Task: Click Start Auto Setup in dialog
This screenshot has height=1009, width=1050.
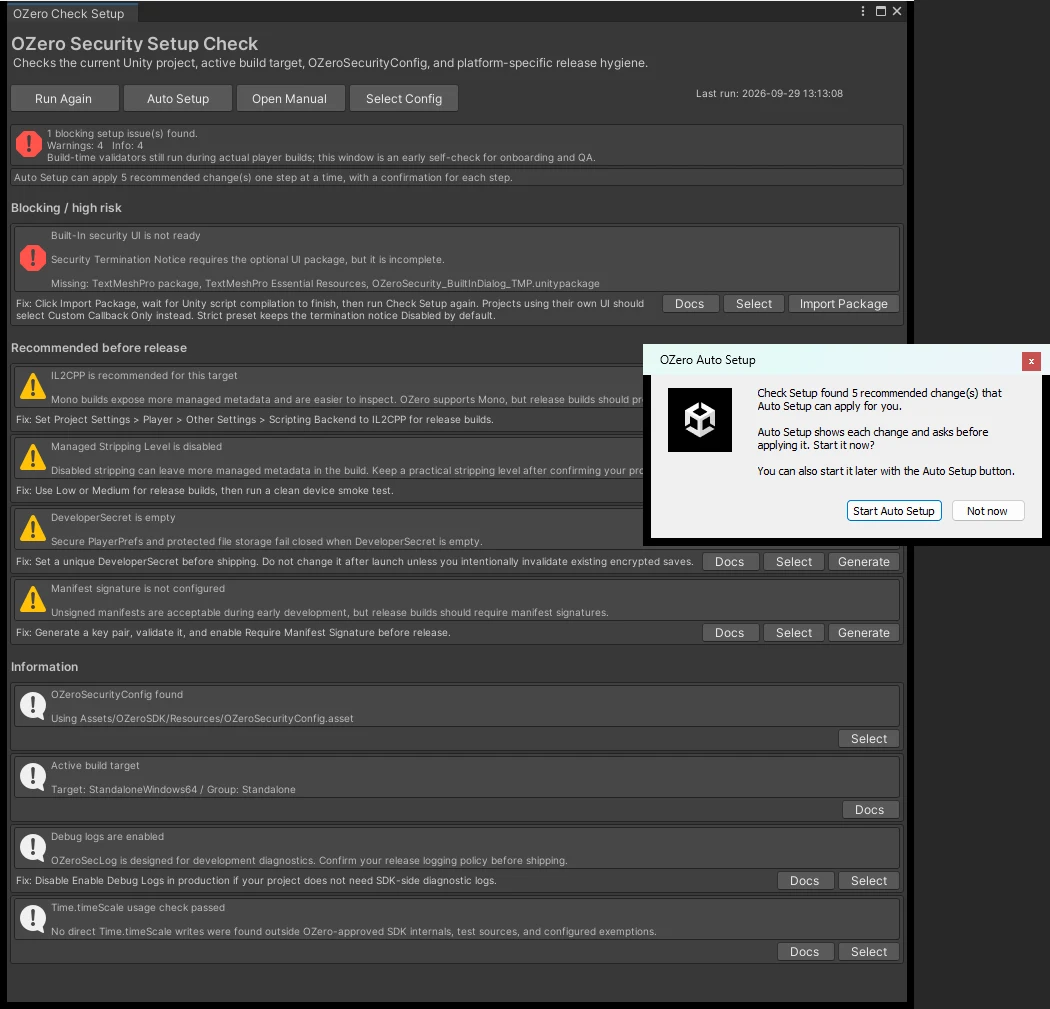Action: 894,511
